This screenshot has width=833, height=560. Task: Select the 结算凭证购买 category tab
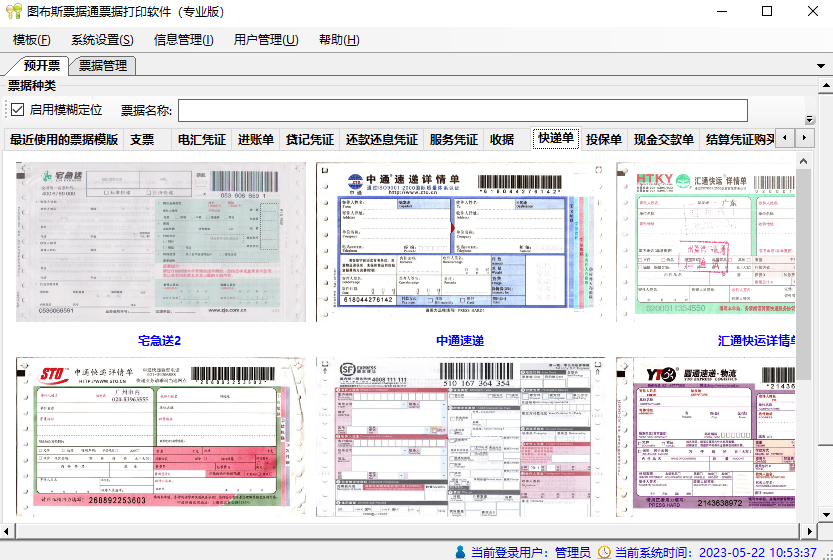[739, 140]
